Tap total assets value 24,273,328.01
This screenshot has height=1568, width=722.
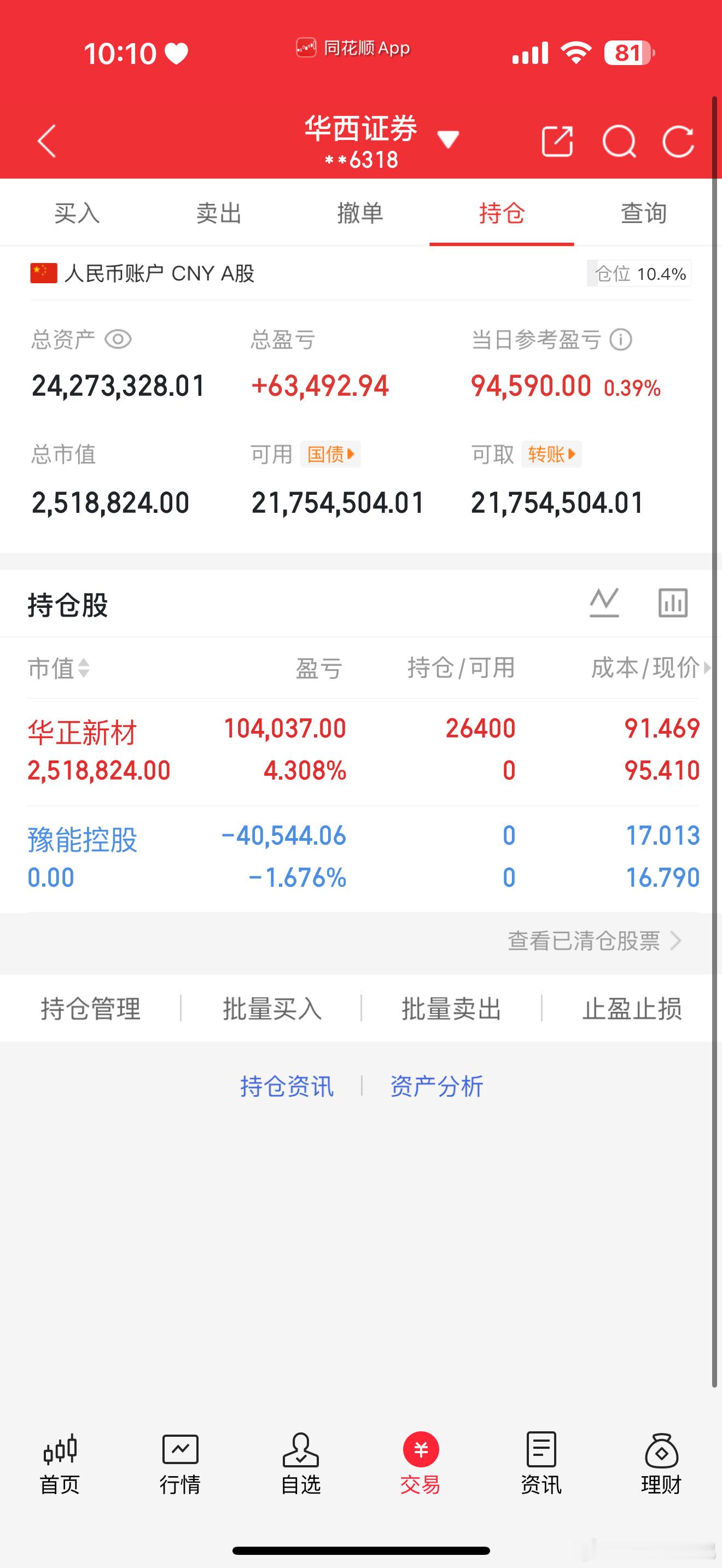119,386
